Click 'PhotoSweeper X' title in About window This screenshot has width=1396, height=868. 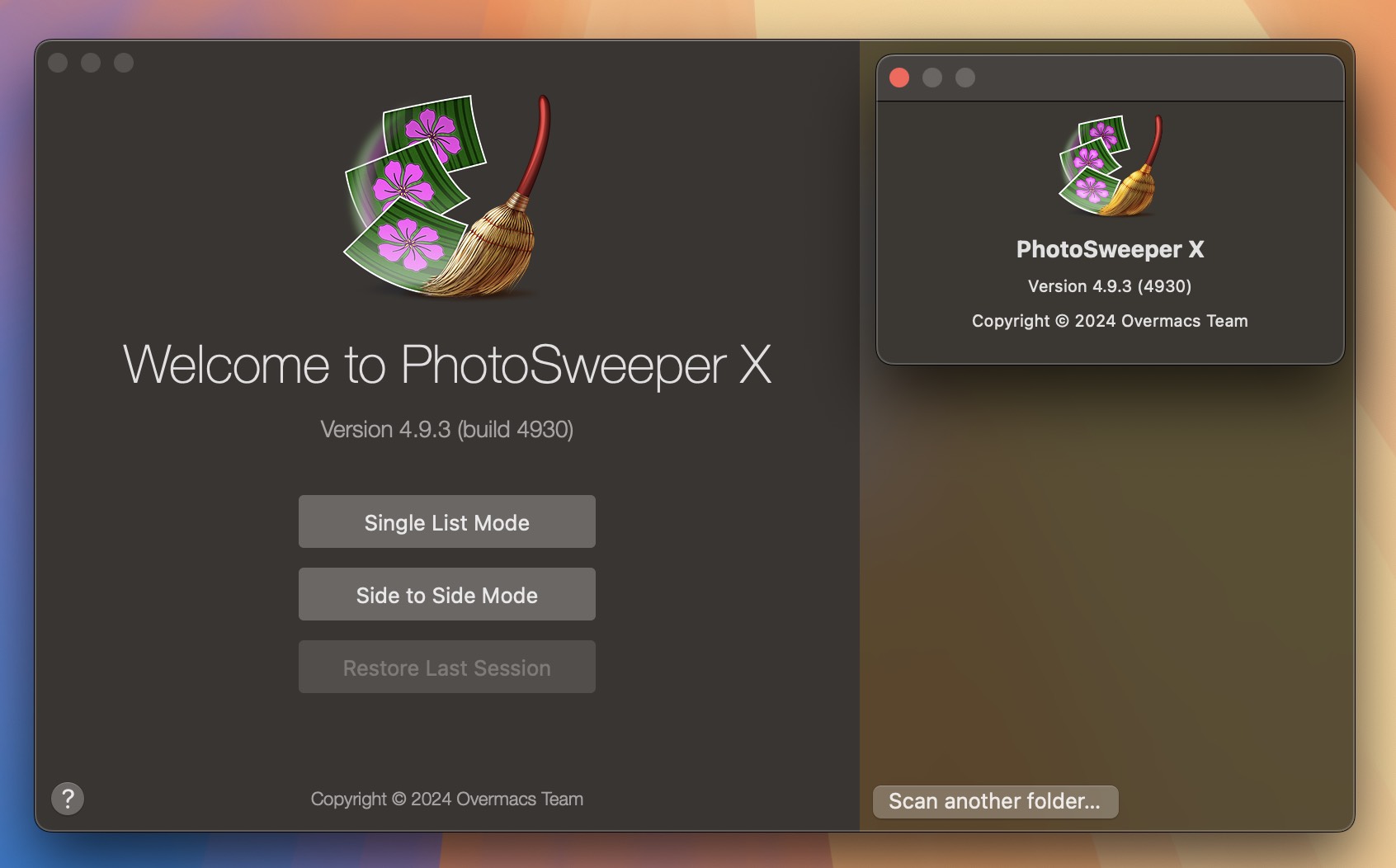pos(1110,249)
